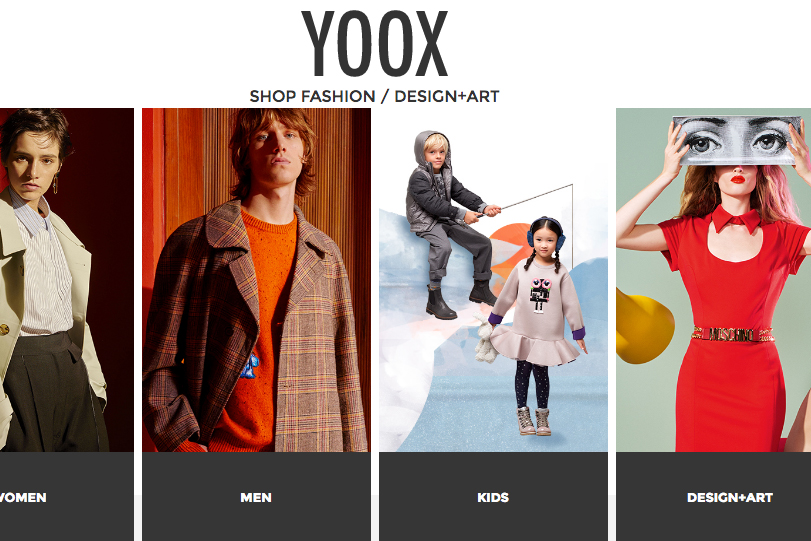
Task: Click the yellow object beside the red dress
Action: (644, 329)
